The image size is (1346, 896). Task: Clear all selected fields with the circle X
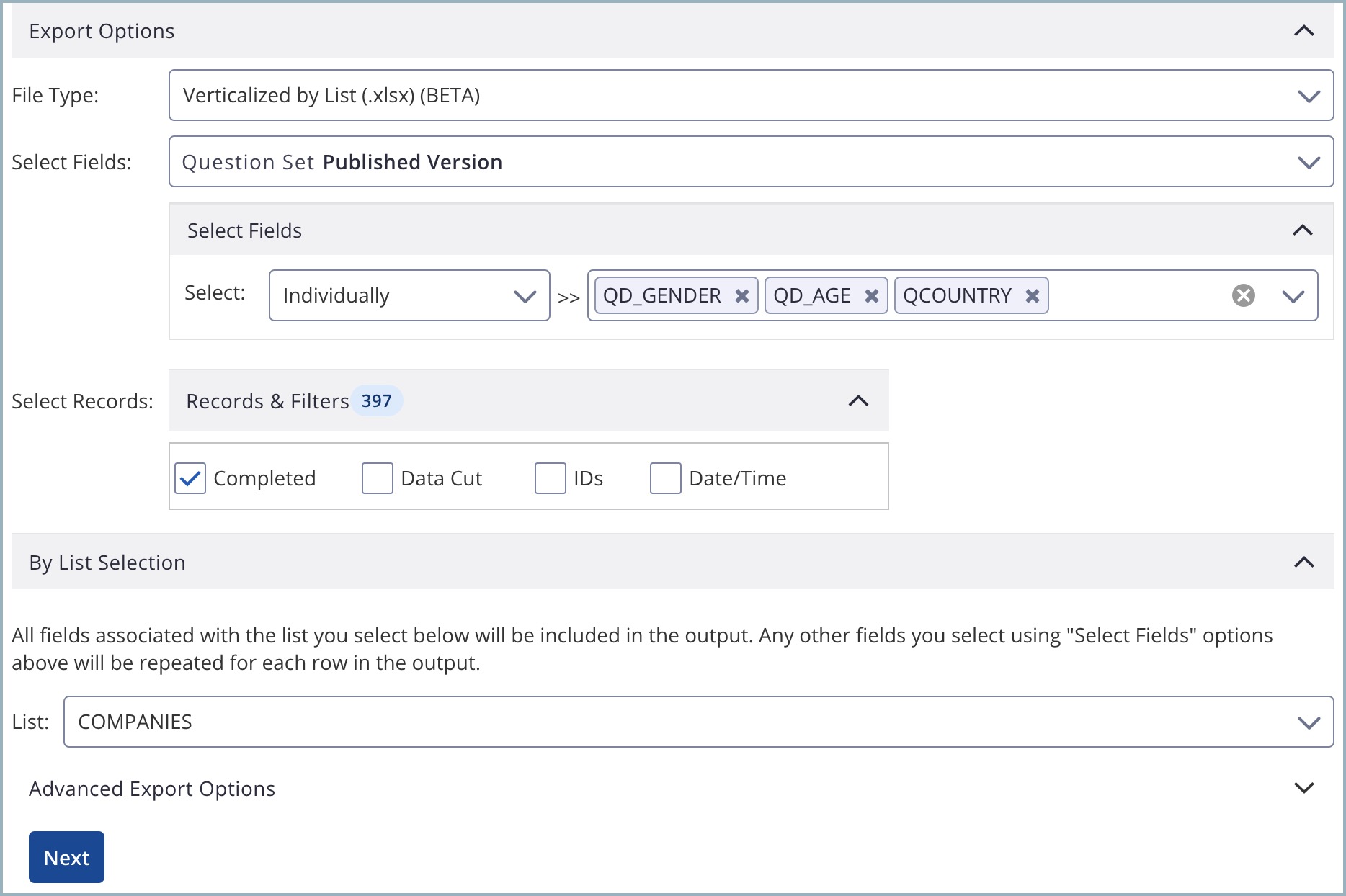[x=1242, y=294]
